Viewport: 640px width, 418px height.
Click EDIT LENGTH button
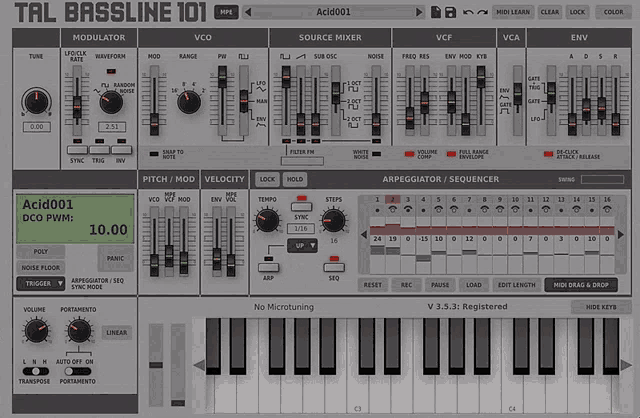click(516, 285)
